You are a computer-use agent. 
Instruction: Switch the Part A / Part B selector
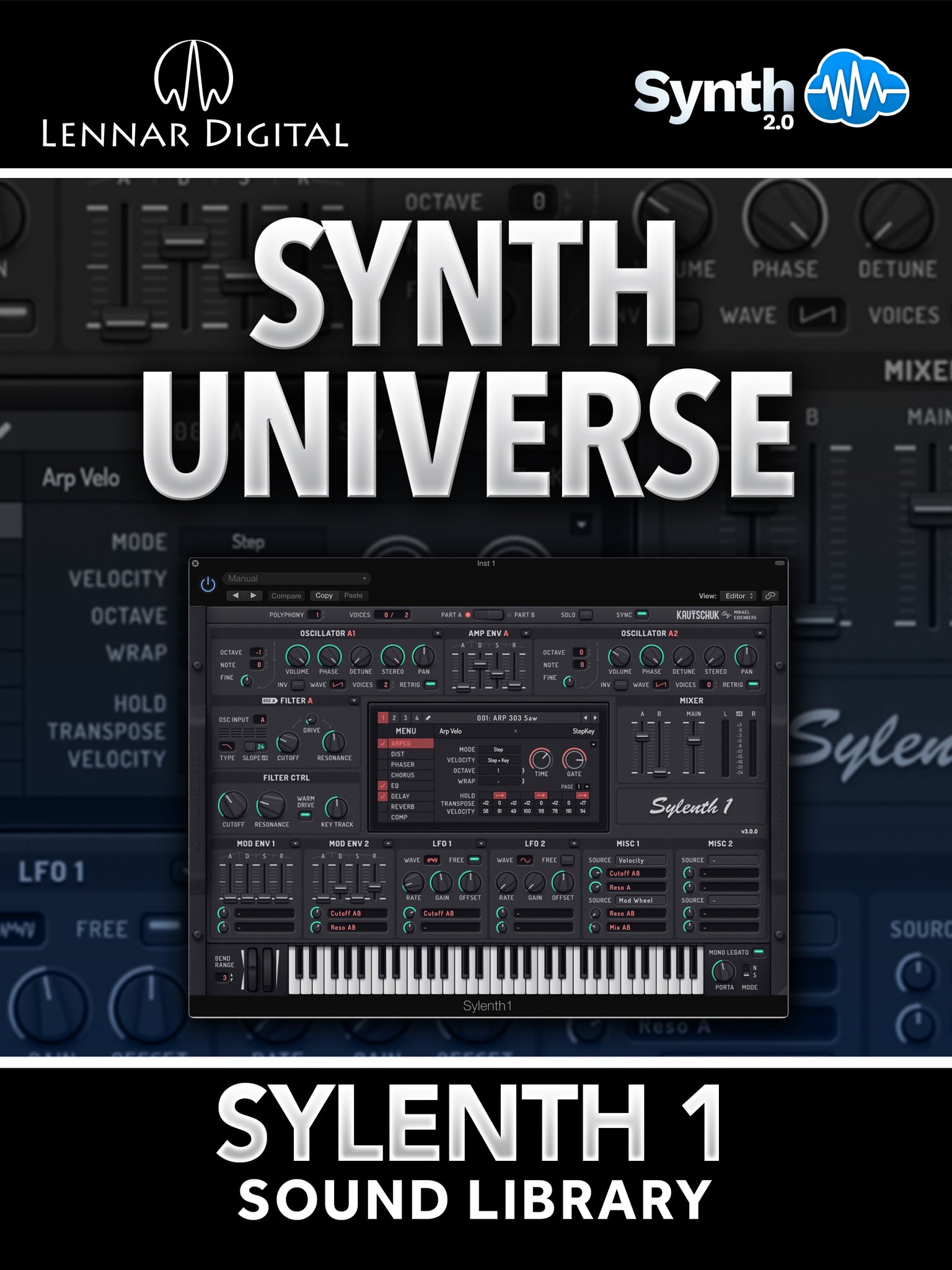tap(488, 615)
